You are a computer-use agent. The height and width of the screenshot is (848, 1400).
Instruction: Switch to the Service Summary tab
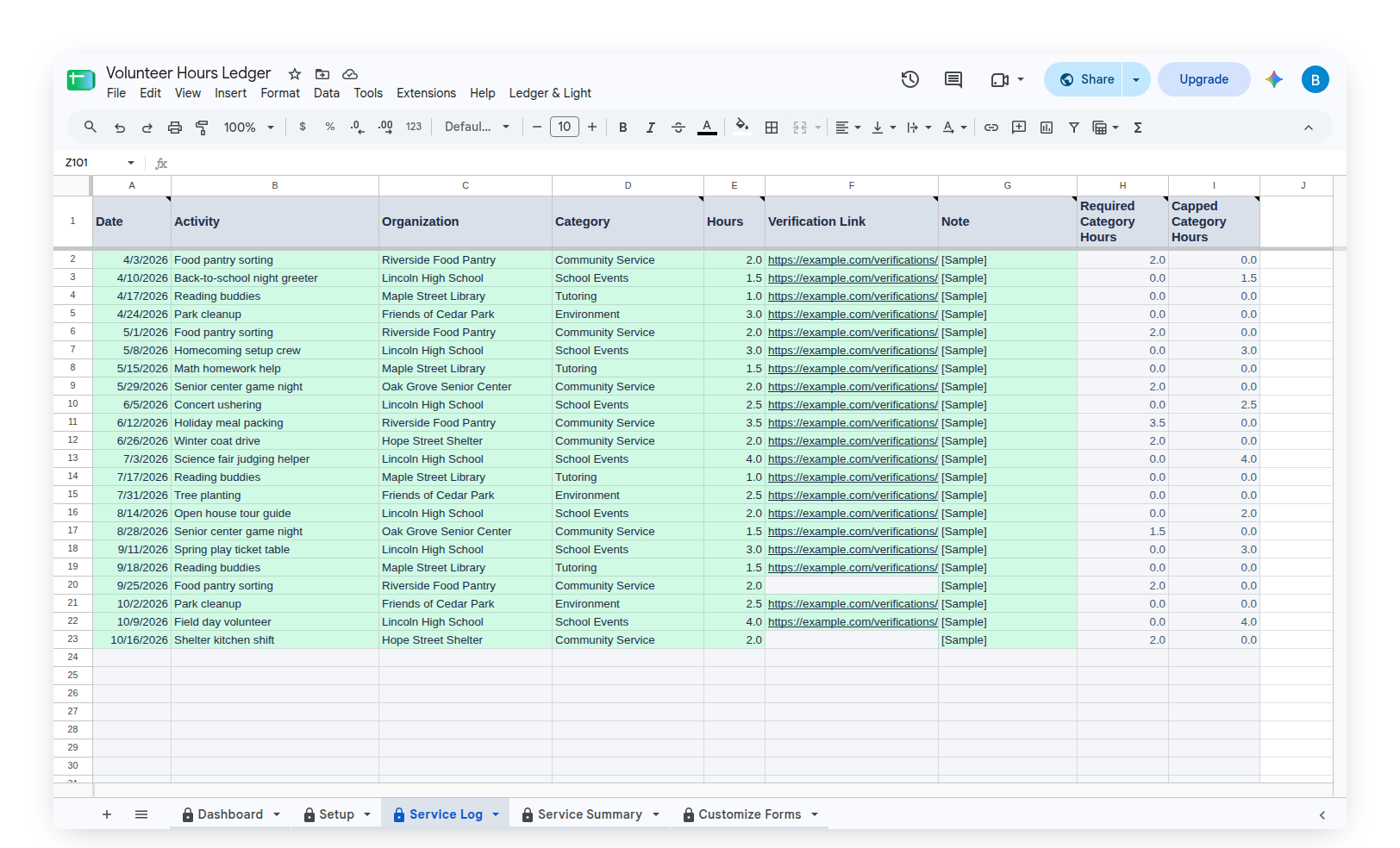tap(590, 814)
